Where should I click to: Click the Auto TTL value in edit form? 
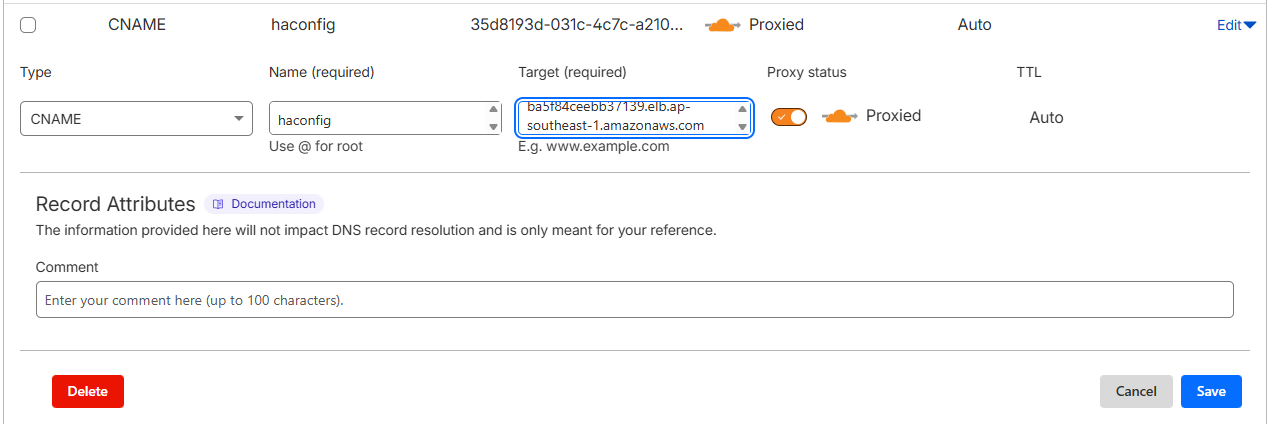click(x=1046, y=118)
